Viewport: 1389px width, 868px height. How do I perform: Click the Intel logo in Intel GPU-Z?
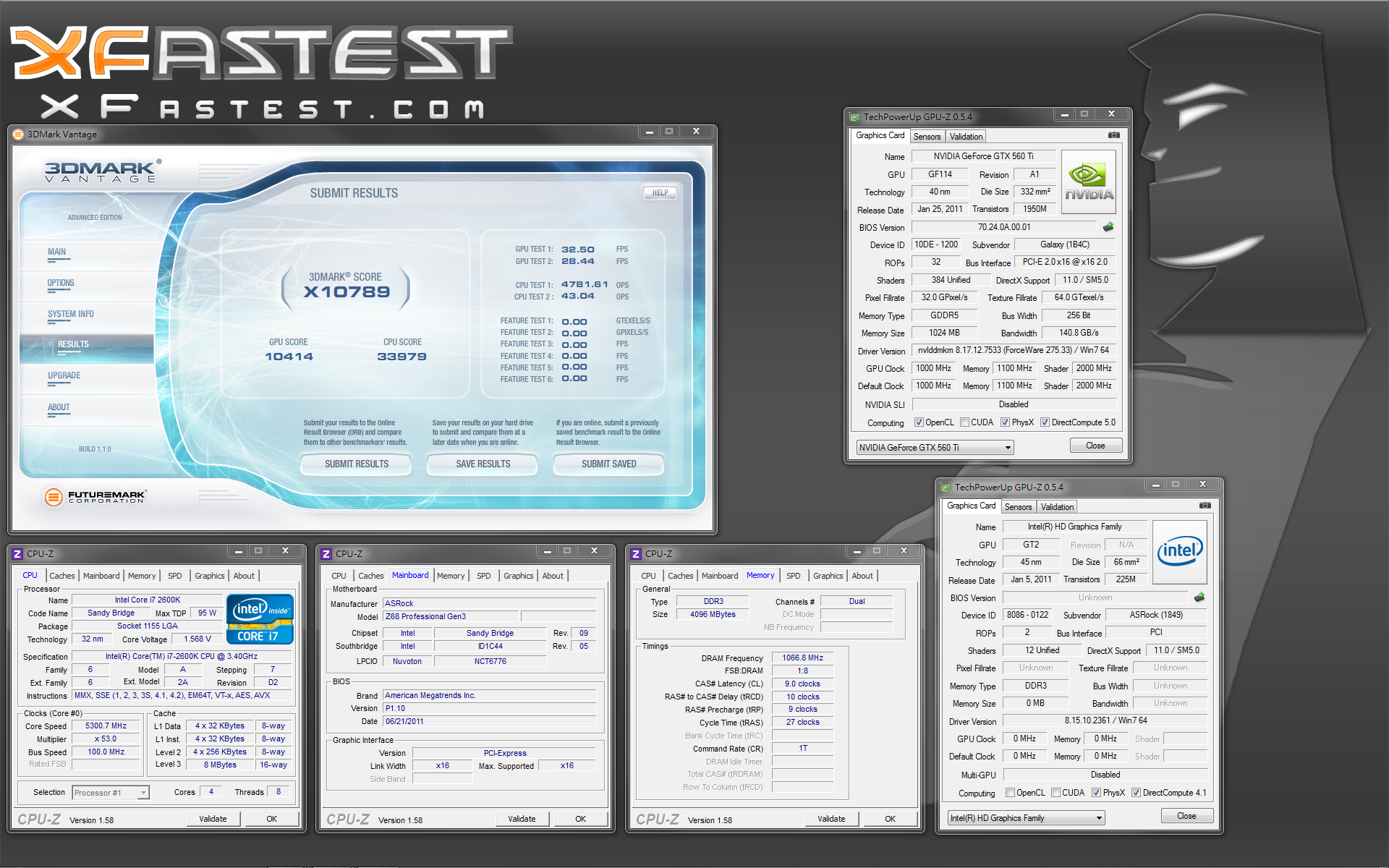click(1179, 552)
